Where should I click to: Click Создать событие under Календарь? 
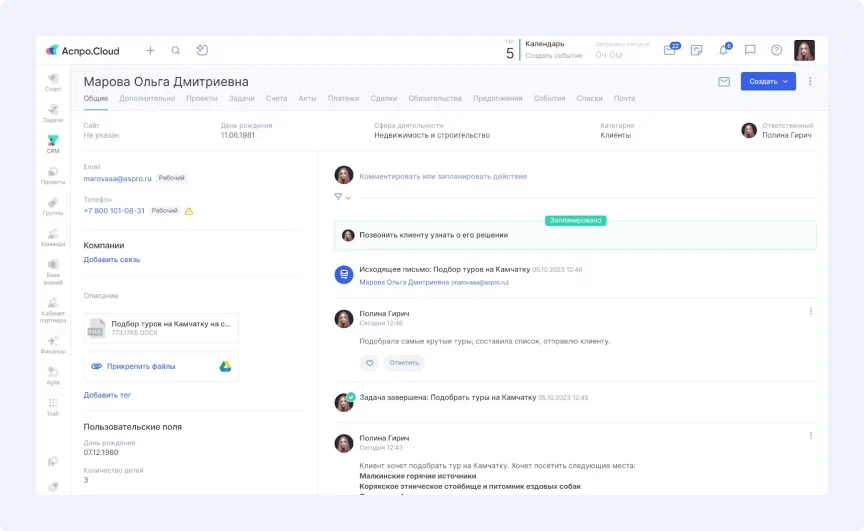click(x=554, y=56)
